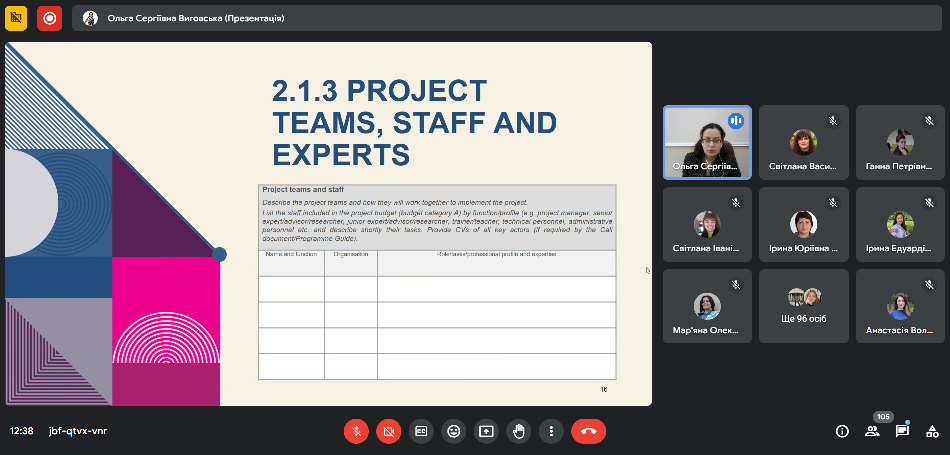Toggle closed captions

coord(421,431)
